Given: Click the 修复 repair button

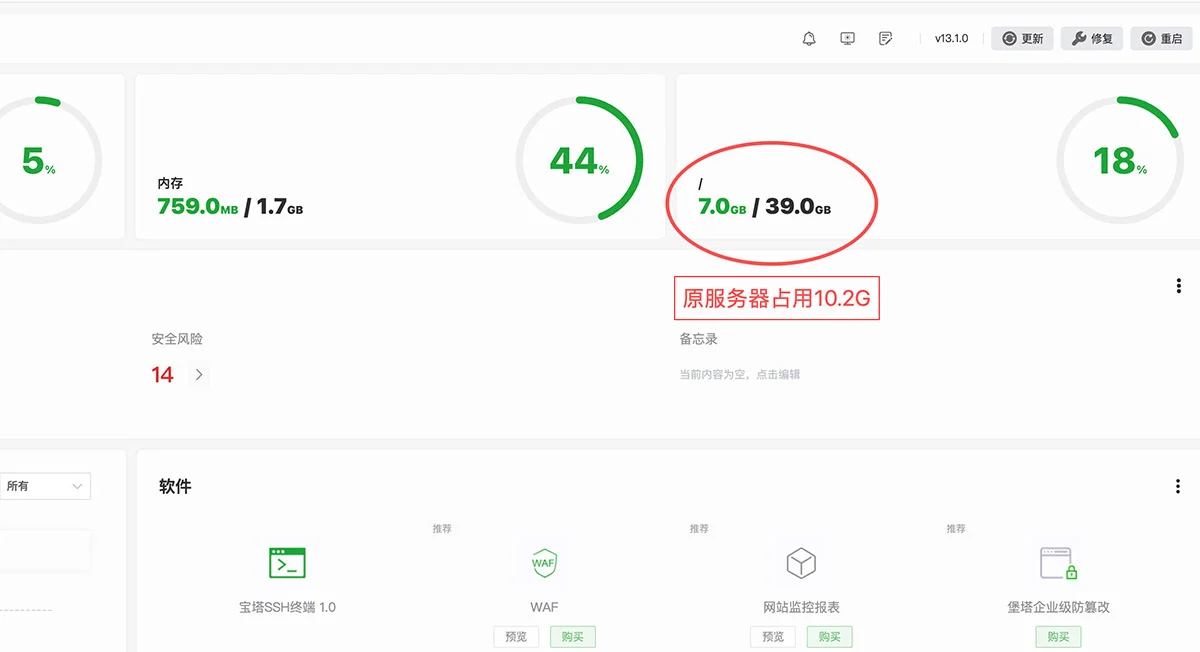Looking at the screenshot, I should tap(1091, 38).
